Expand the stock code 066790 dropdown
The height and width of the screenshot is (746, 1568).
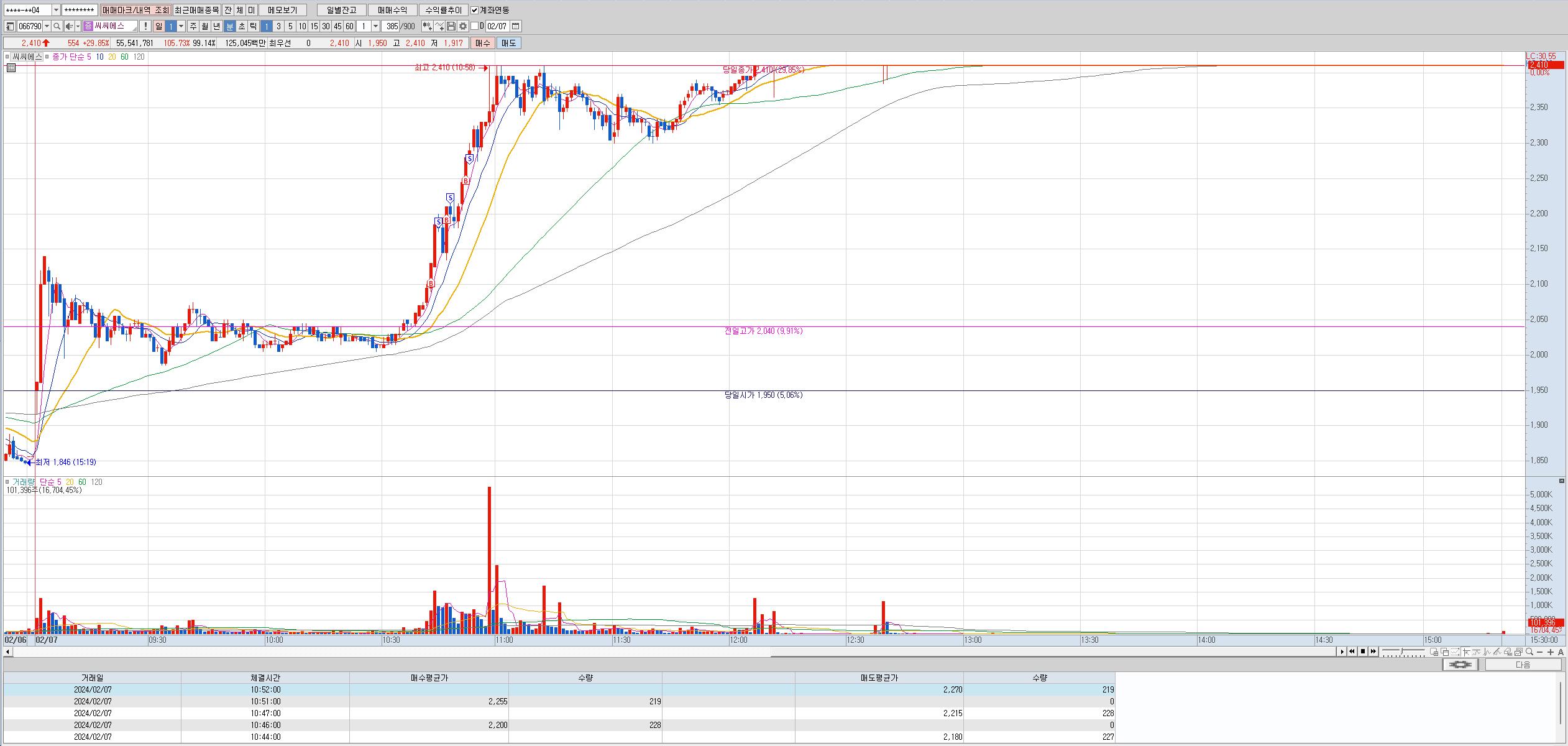(47, 26)
